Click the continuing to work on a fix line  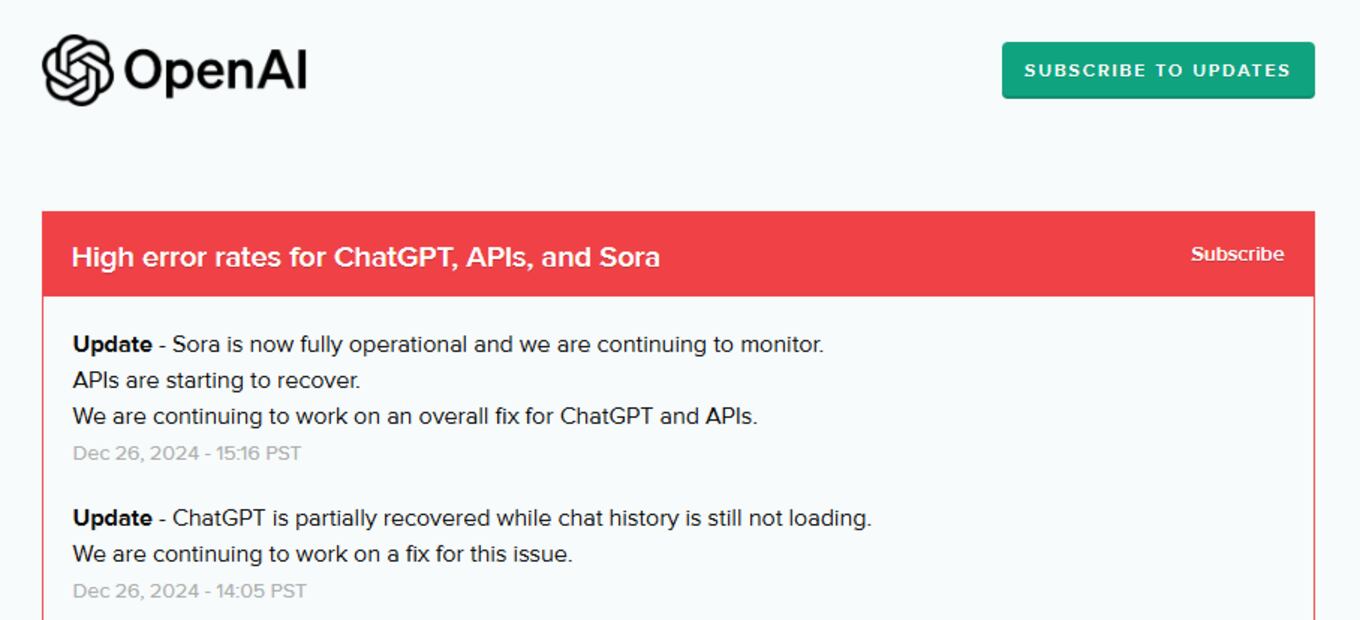[322, 554]
